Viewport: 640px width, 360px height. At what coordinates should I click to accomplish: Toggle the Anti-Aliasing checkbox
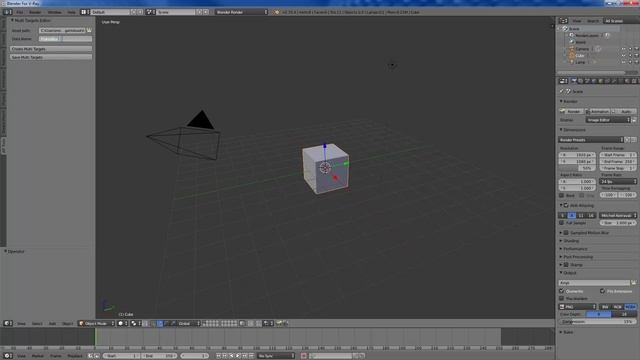[567, 205]
